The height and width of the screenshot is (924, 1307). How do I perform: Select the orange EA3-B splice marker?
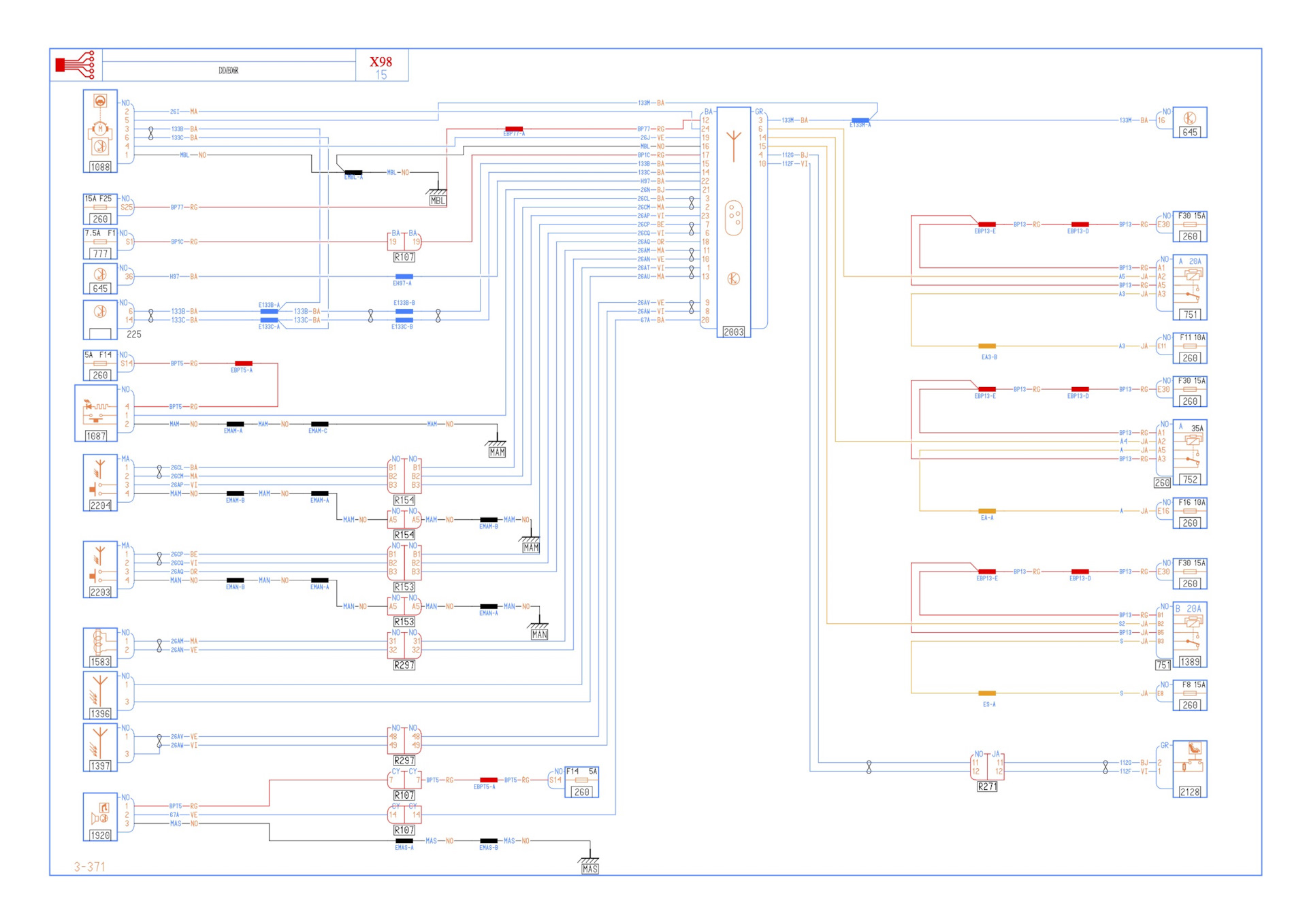(x=987, y=346)
